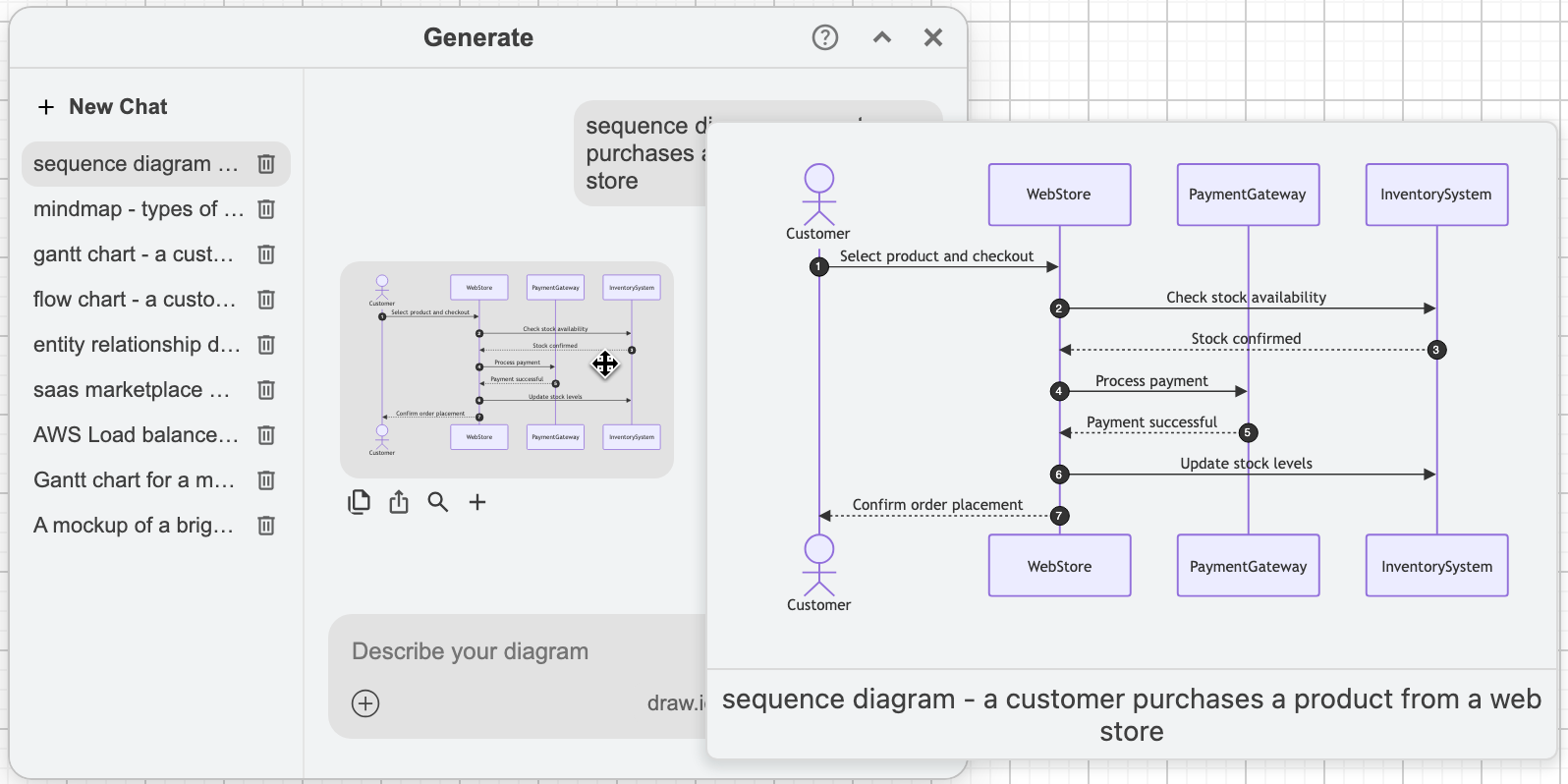Collapse the Generate dialog with the chevron

tap(882, 37)
